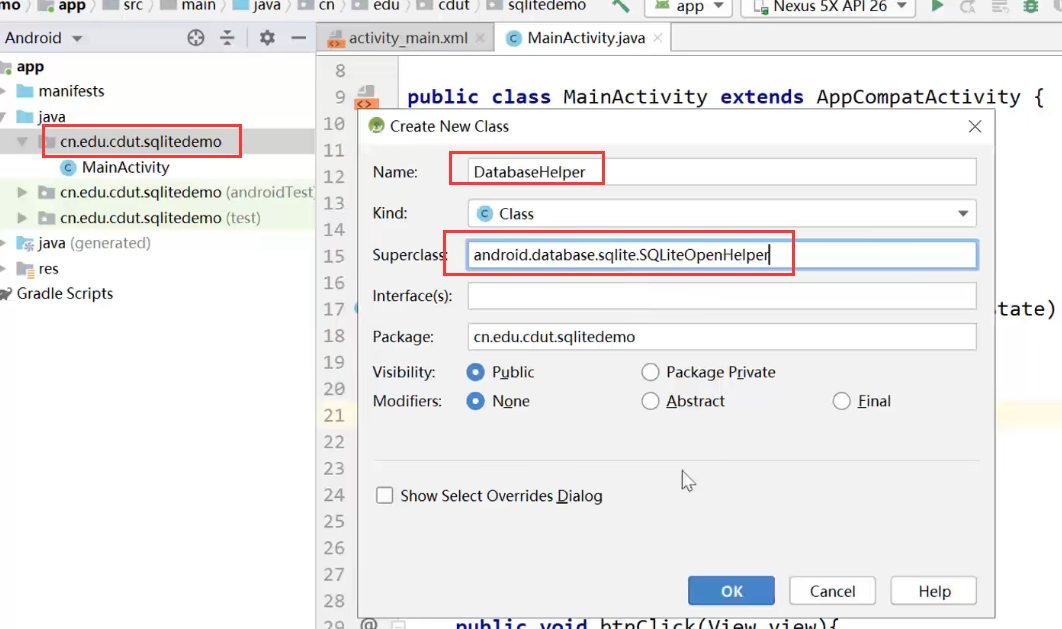Image resolution: width=1062 pixels, height=629 pixels.
Task: Enable Show Select Overrides Dialog checkbox
Action: coord(384,496)
